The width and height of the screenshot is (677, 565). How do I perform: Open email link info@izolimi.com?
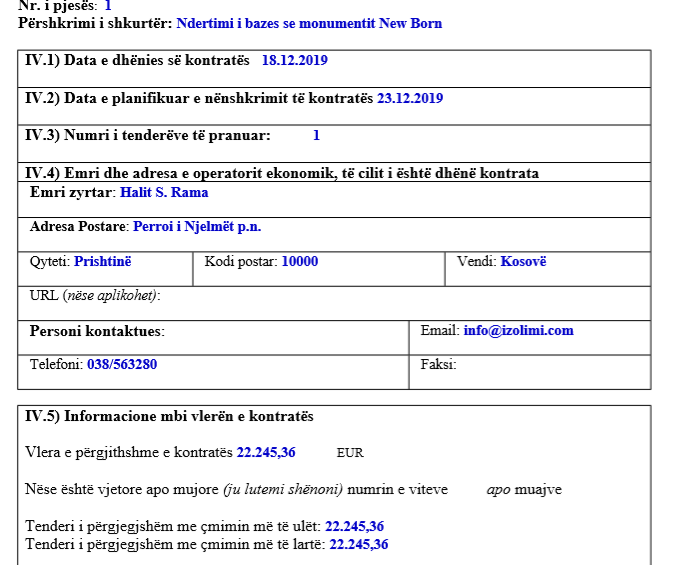(519, 330)
